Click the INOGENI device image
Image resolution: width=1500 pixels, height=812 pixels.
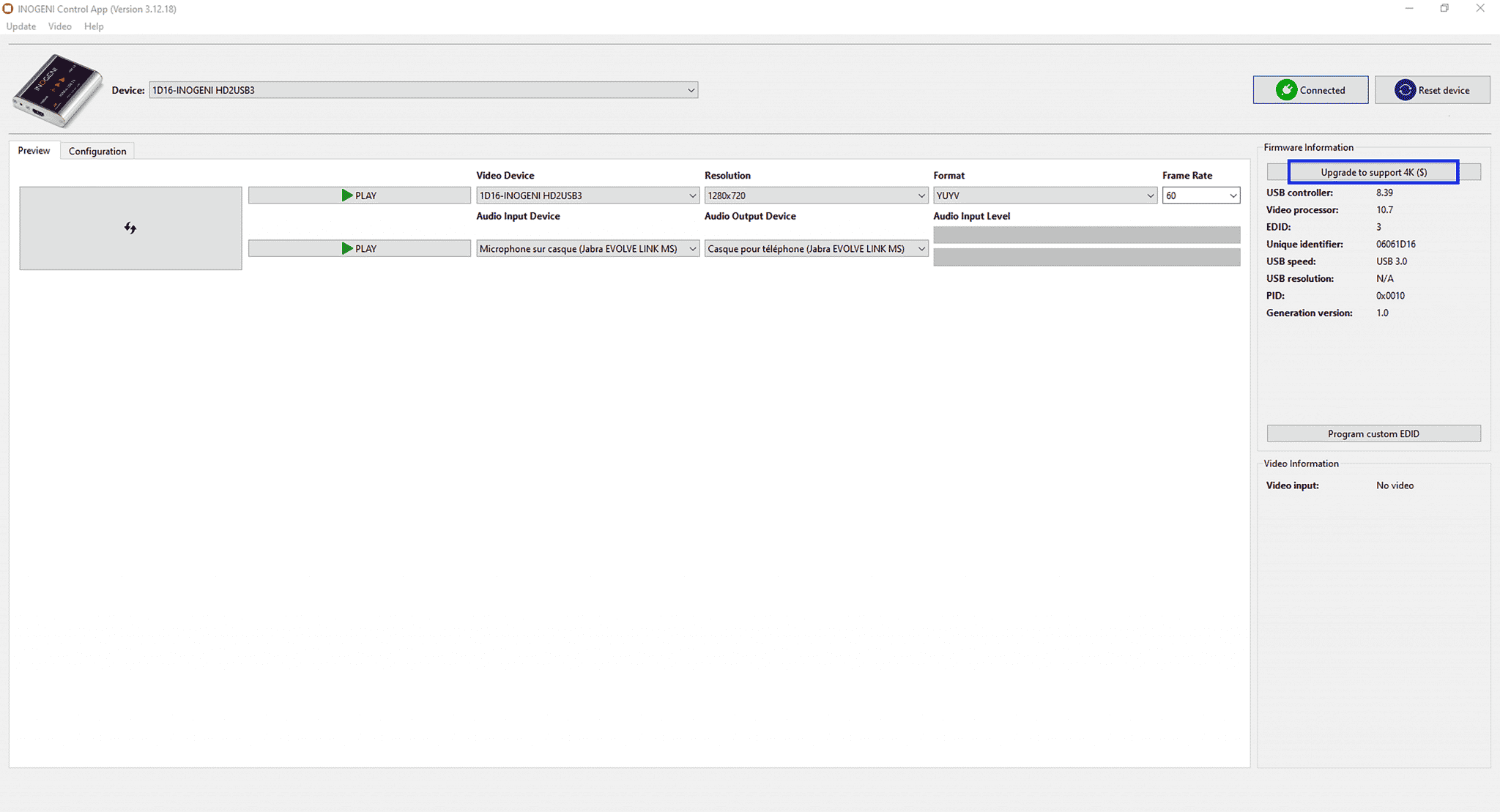(x=57, y=91)
